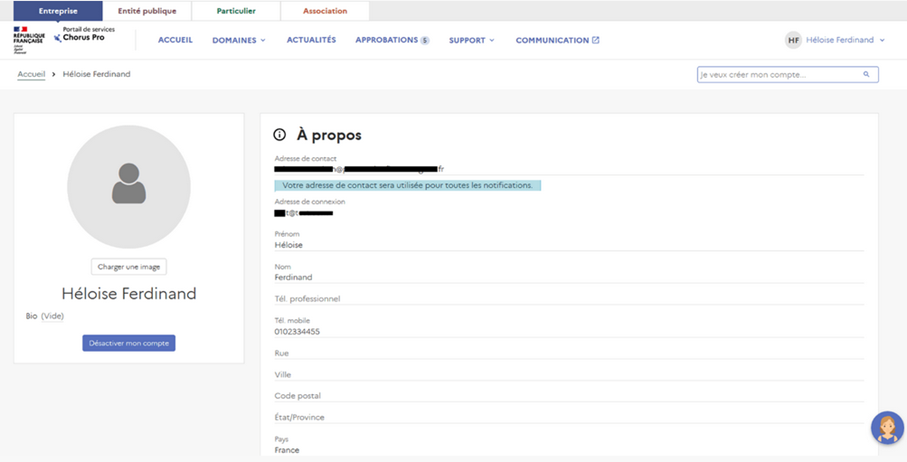The width and height of the screenshot is (907, 462).
Task: Click the À propos info icon
Action: [x=280, y=135]
